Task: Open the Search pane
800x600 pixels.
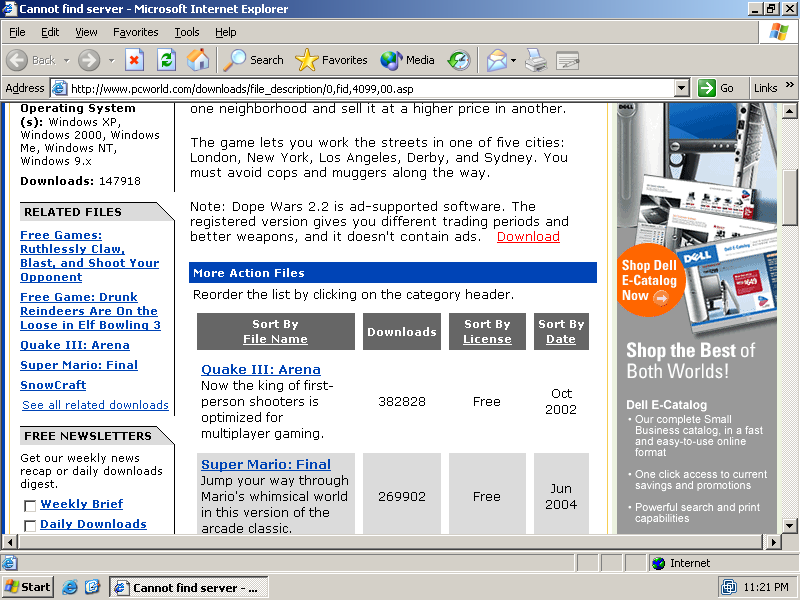Action: click(254, 60)
